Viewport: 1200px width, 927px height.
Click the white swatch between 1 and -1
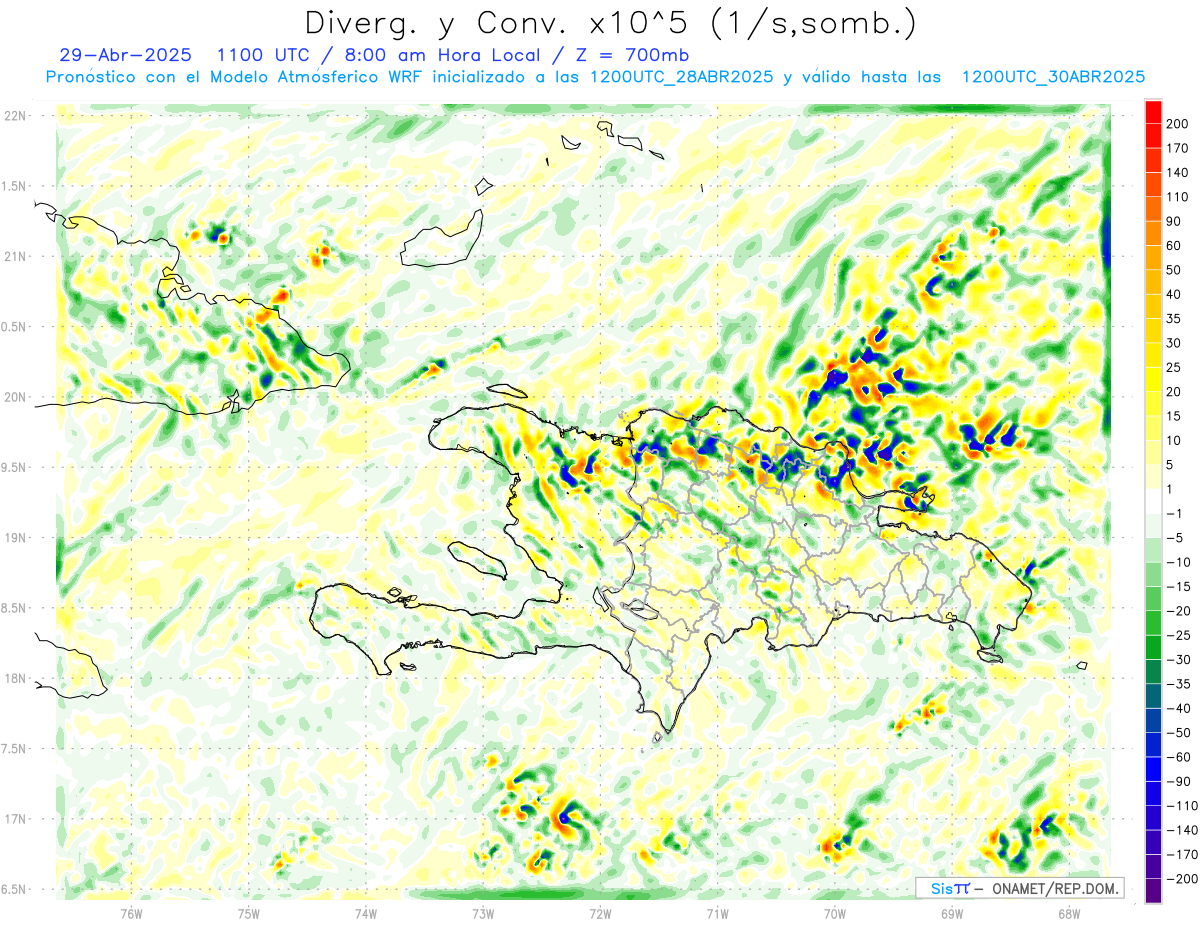1153,501
